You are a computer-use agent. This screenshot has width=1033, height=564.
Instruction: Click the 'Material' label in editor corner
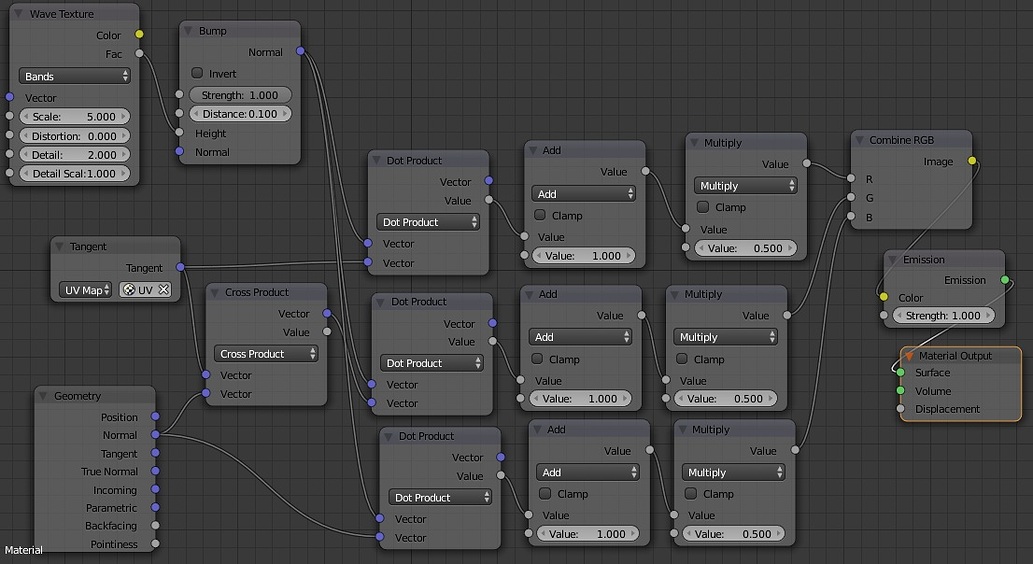[24, 550]
